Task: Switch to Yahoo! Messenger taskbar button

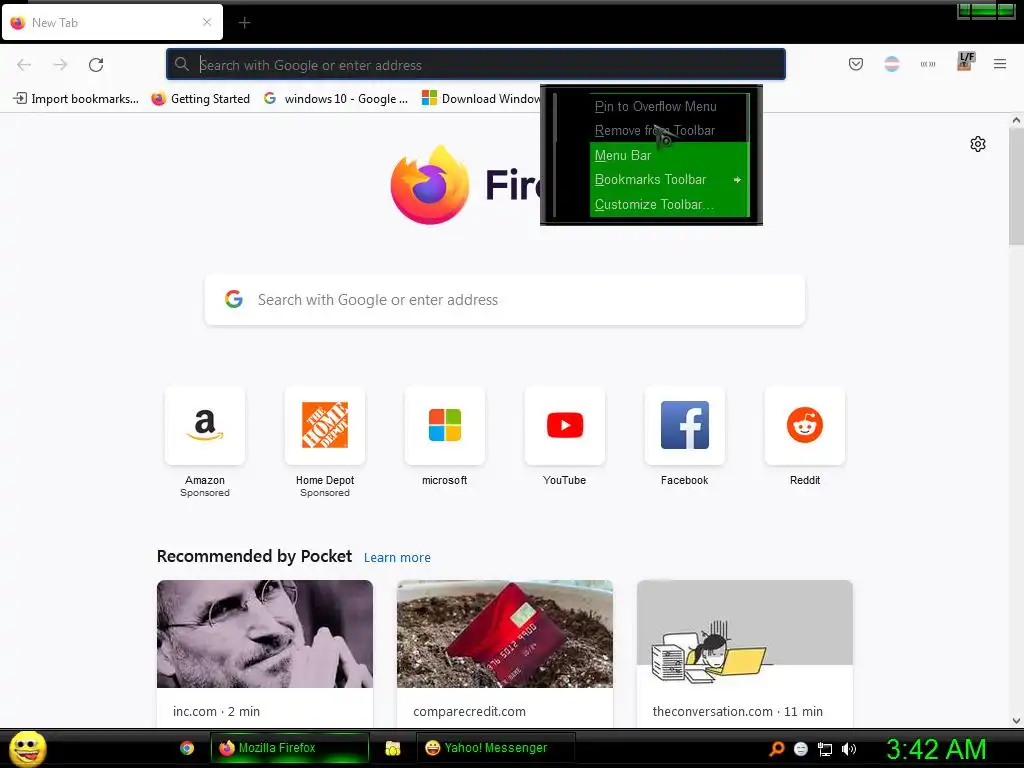Action: [496, 748]
